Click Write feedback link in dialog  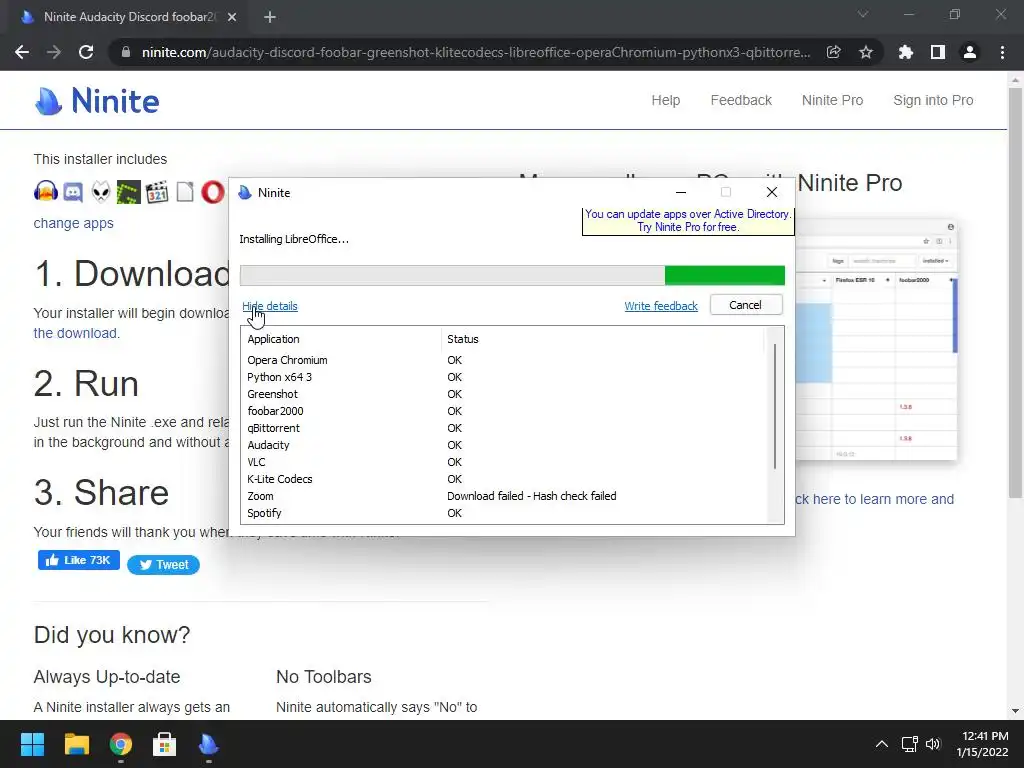click(661, 306)
